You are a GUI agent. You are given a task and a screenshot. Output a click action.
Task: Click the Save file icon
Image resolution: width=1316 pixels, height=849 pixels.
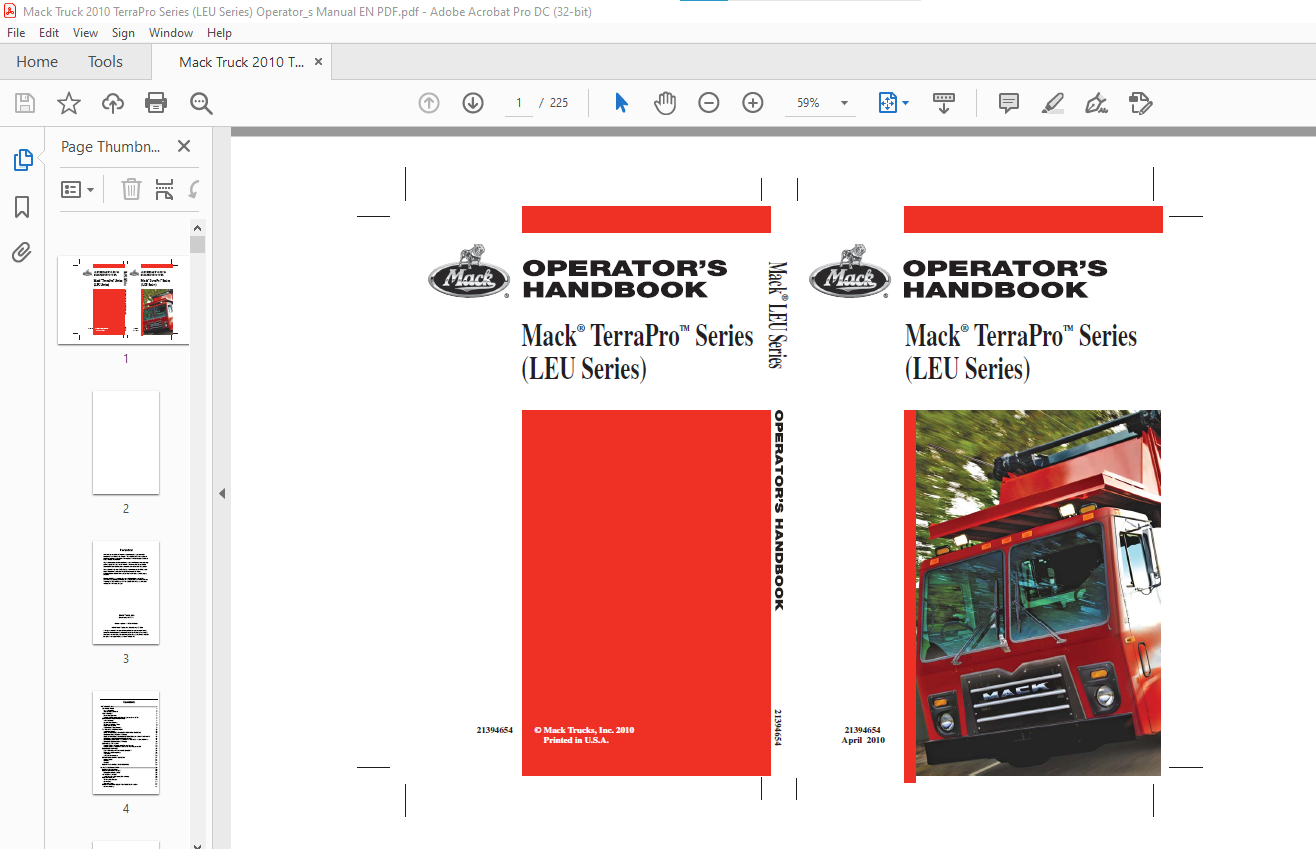click(x=25, y=103)
